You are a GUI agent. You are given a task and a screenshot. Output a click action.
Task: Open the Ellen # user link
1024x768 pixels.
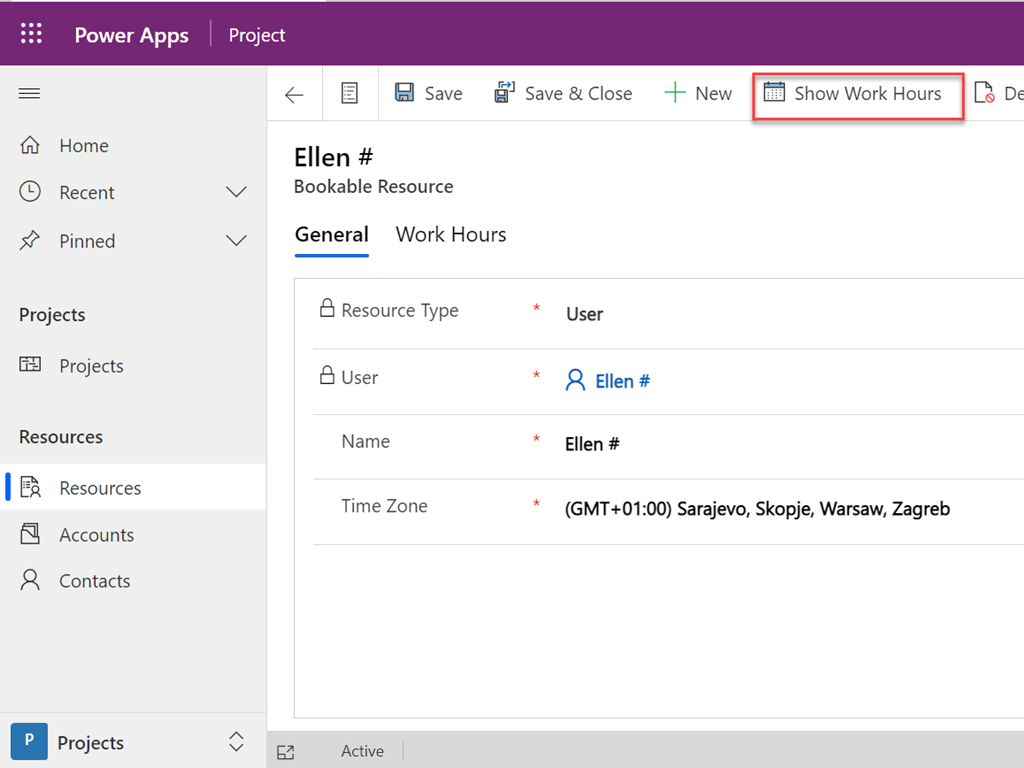pos(622,381)
